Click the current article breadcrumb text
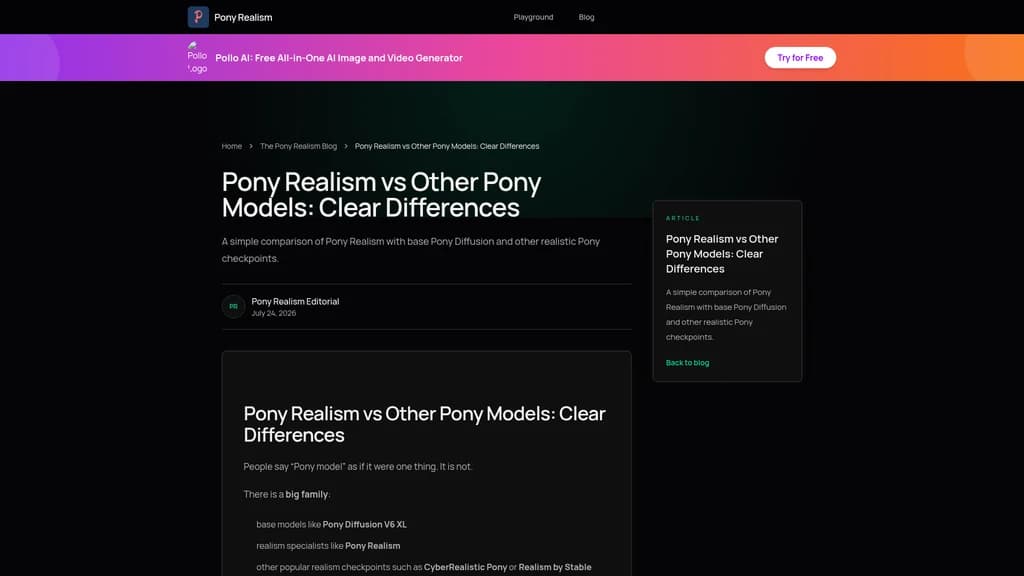 coord(447,146)
